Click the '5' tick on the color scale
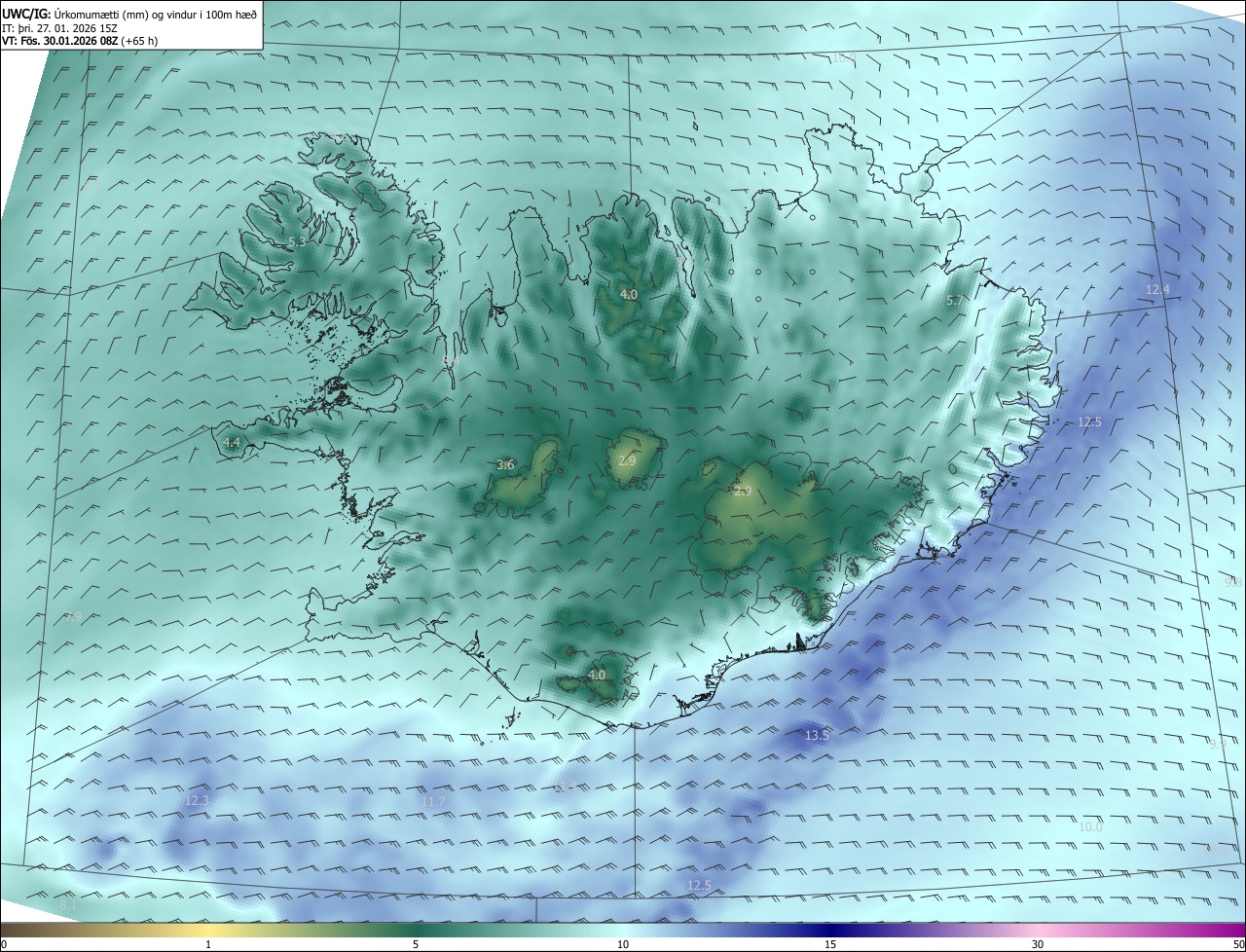 coord(416,944)
